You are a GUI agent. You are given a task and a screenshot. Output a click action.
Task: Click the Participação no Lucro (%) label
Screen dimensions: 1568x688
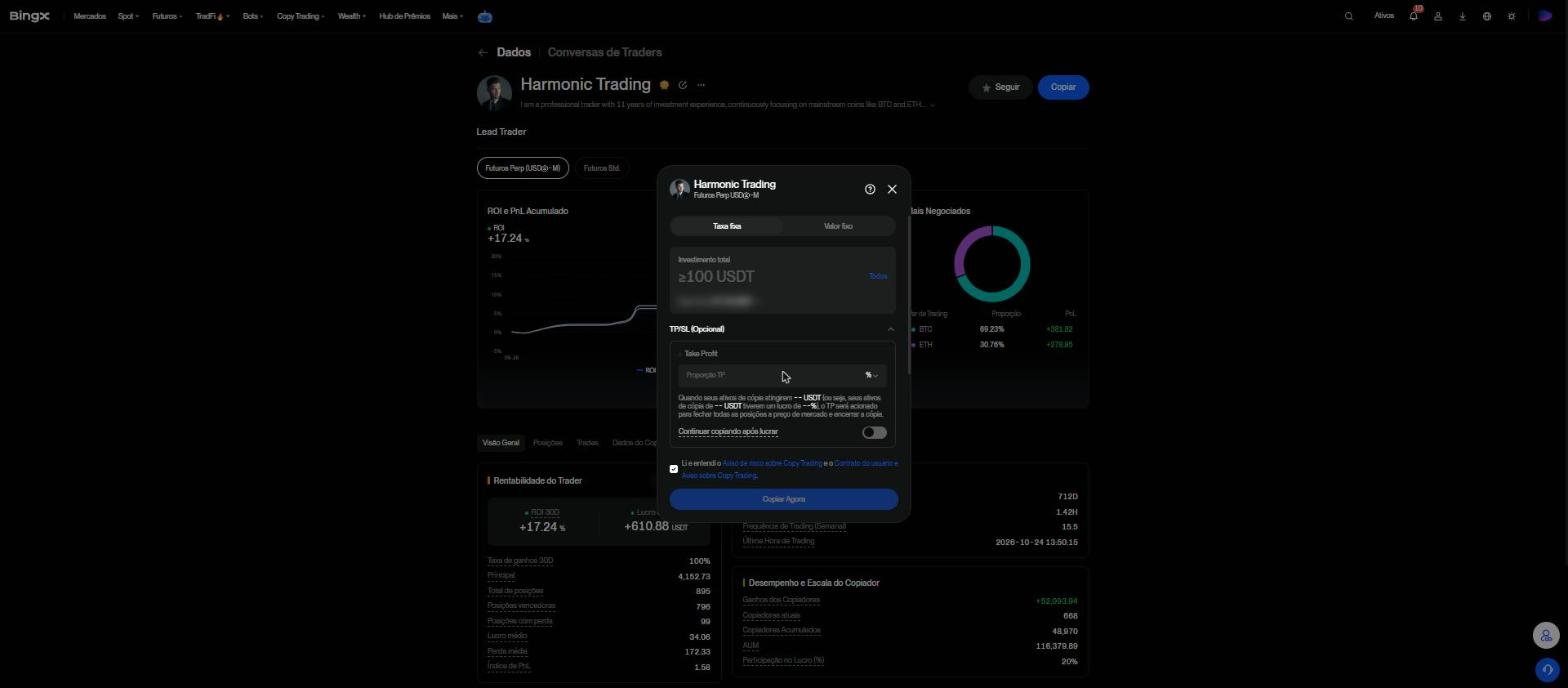coord(783,660)
